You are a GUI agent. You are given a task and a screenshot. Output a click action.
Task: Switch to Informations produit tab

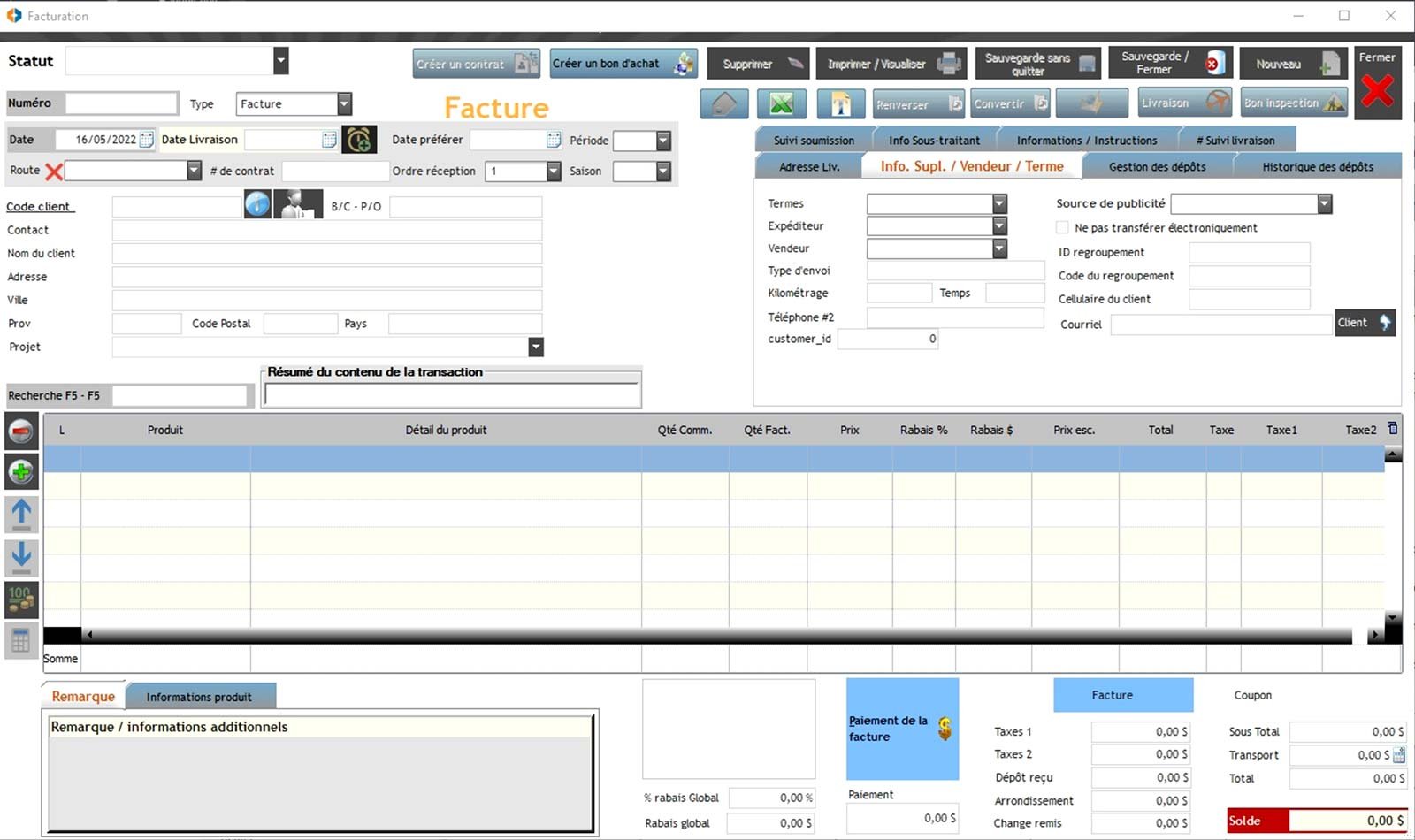tap(199, 697)
